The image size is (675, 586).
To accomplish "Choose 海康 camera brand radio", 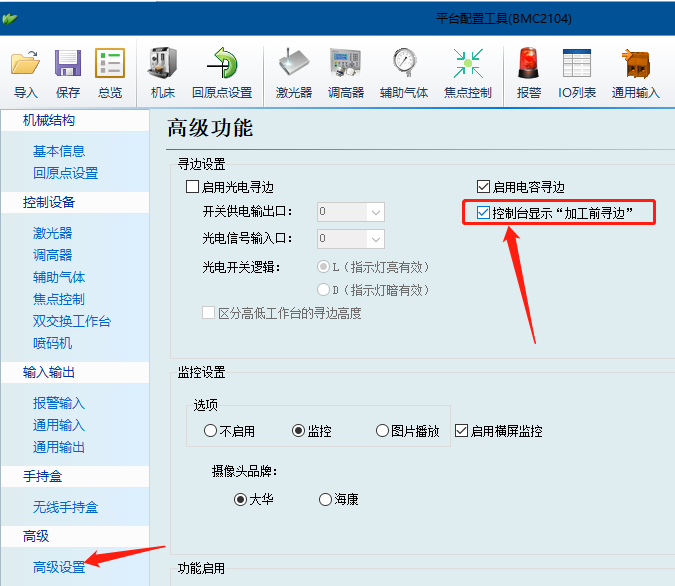I will pyautogui.click(x=325, y=499).
